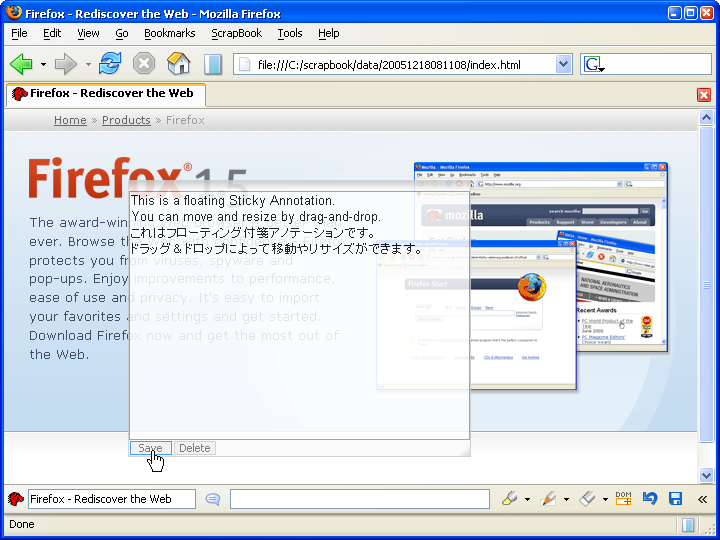Follow the Home breadcrumb link
The width and height of the screenshot is (720, 540).
(x=70, y=120)
